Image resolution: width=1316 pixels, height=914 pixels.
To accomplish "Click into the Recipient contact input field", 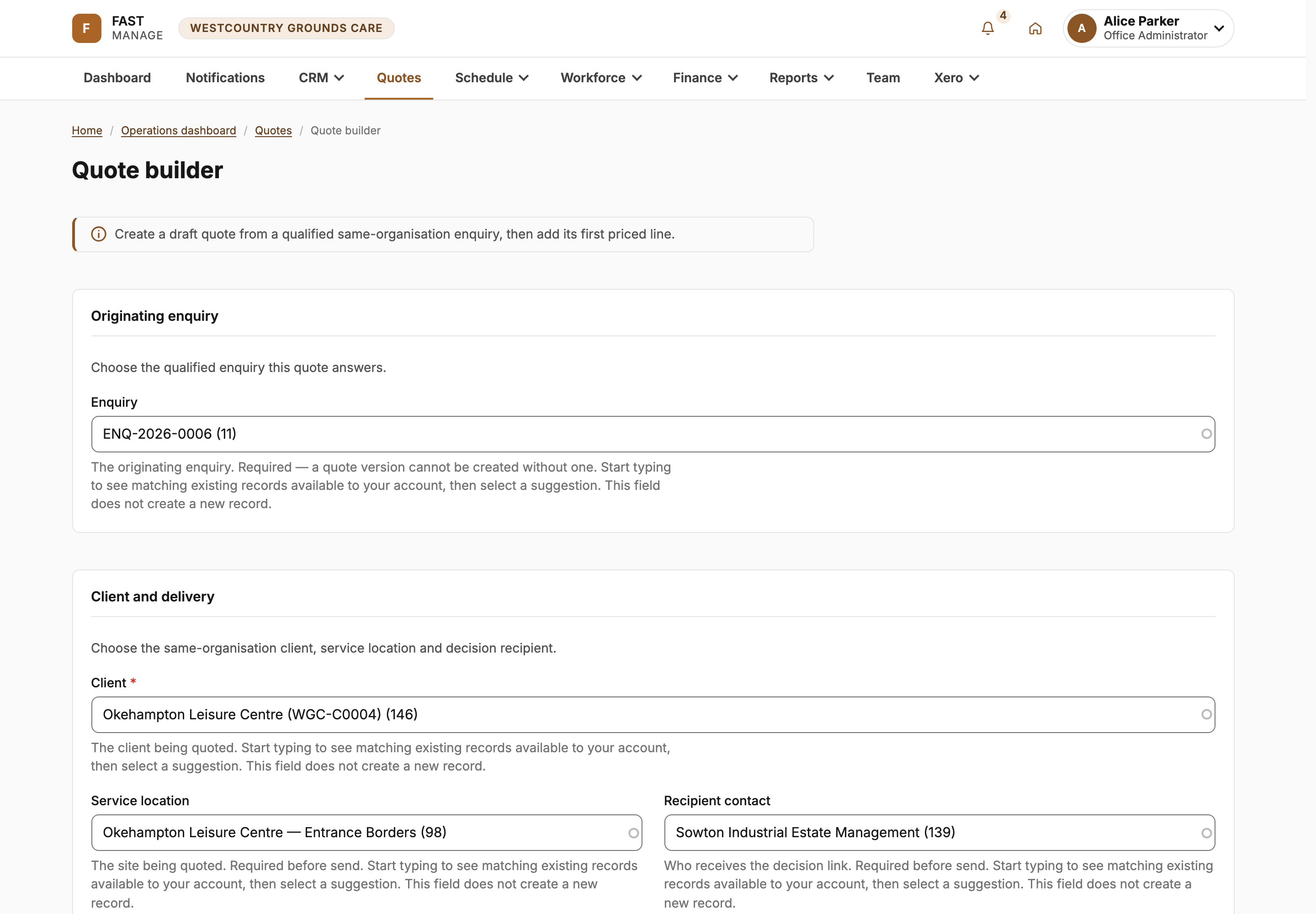I will point(939,833).
